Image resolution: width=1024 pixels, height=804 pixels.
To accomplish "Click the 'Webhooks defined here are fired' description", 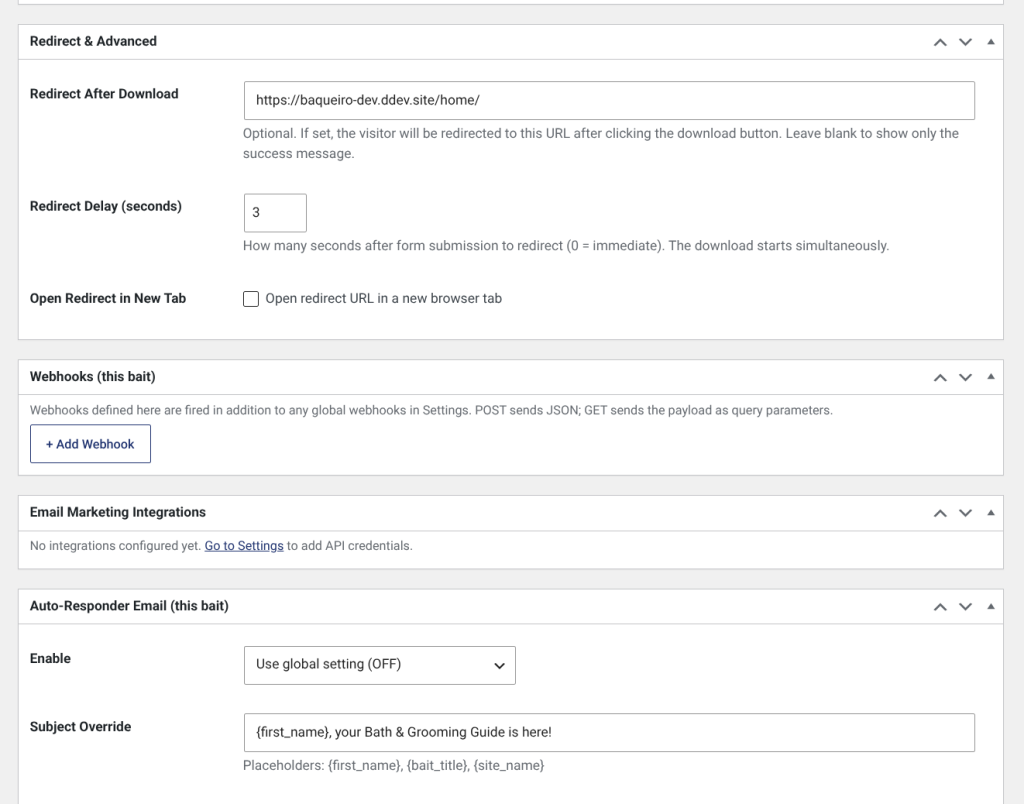I will tap(431, 410).
